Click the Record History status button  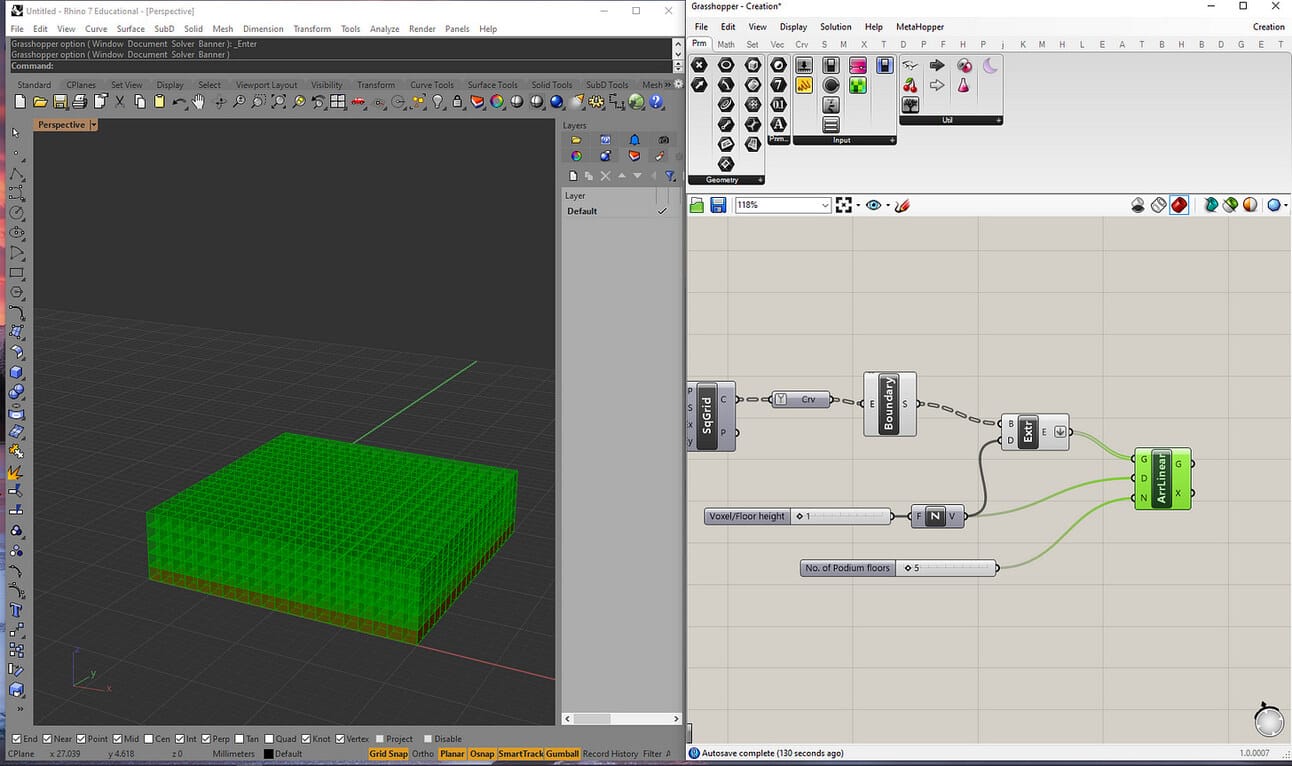coord(610,754)
